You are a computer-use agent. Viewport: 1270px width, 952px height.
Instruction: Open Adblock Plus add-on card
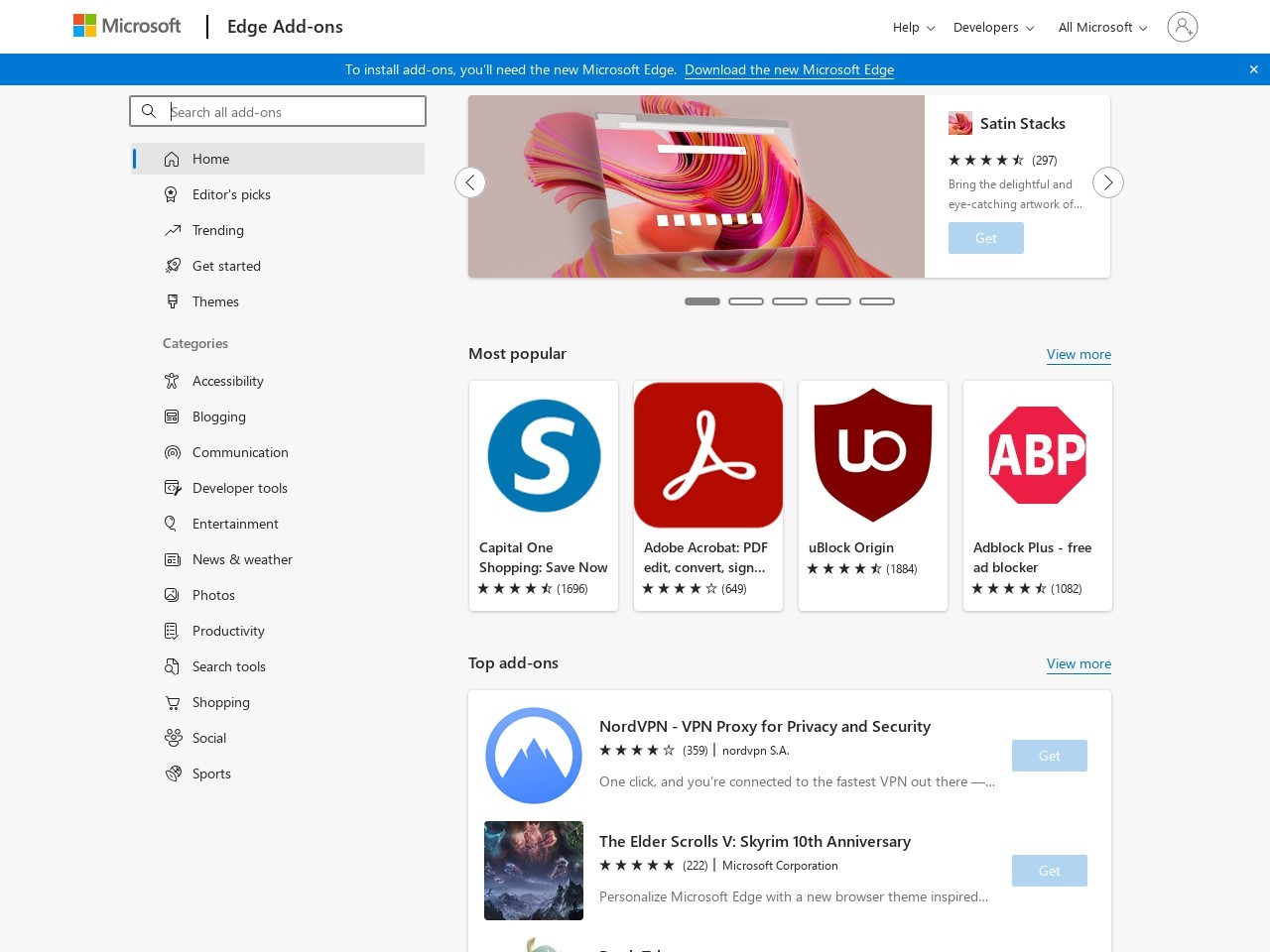coord(1038,496)
